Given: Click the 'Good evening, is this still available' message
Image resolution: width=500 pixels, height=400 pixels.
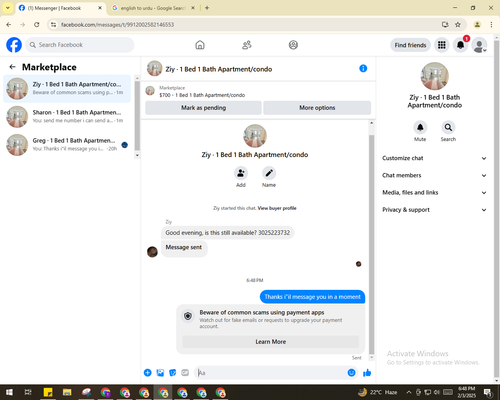Looking at the screenshot, I should [x=228, y=233].
